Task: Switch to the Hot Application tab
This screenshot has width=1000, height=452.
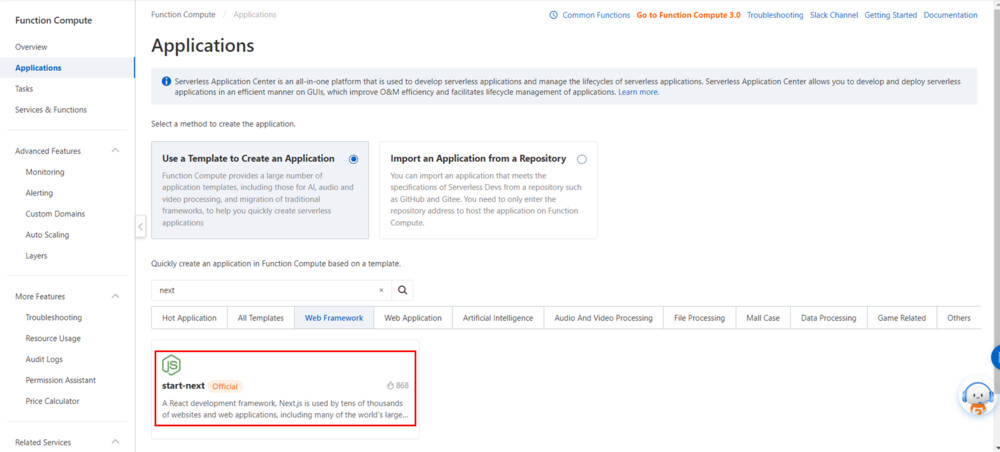Action: (189, 317)
